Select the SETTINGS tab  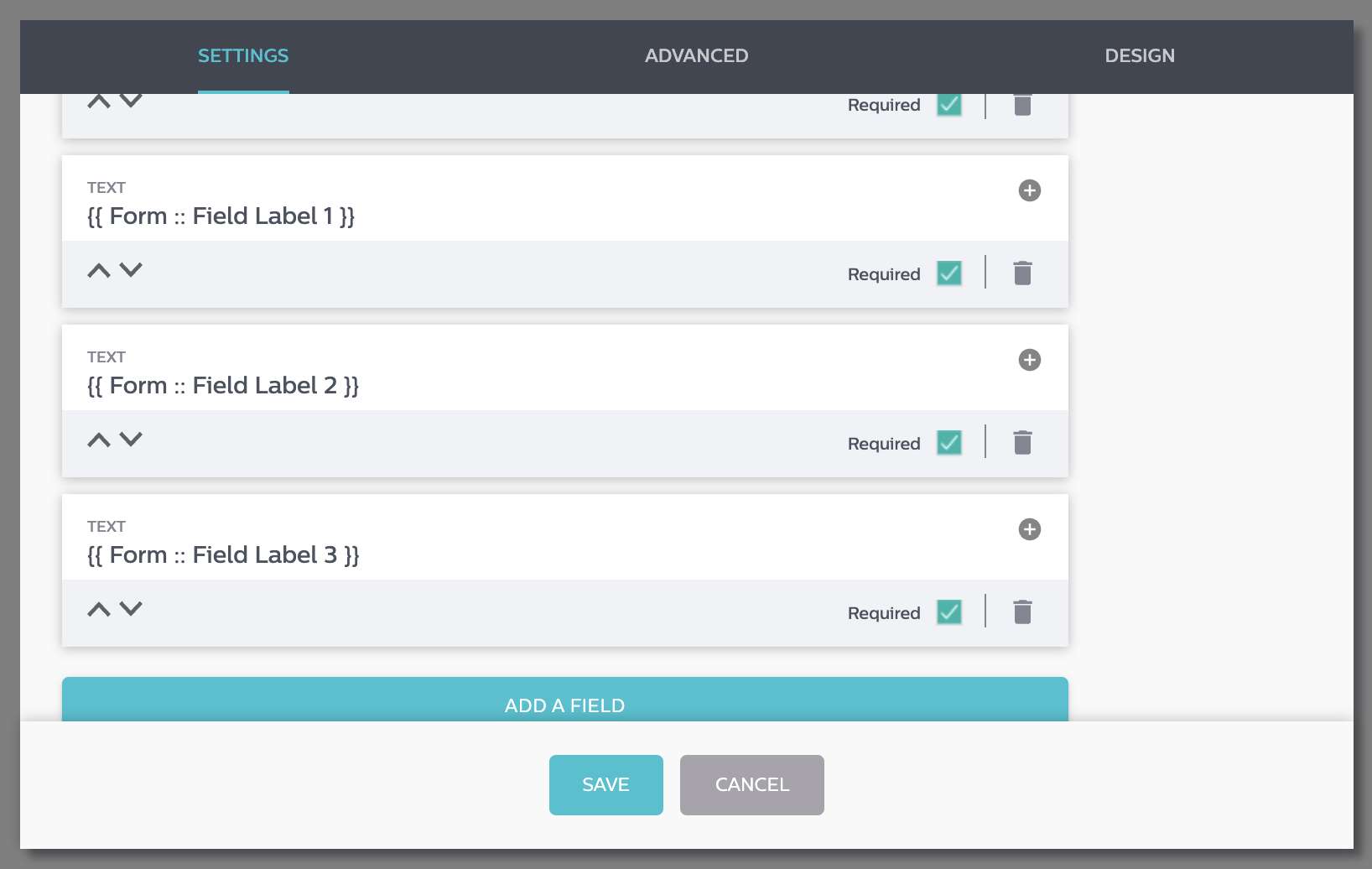pos(243,56)
